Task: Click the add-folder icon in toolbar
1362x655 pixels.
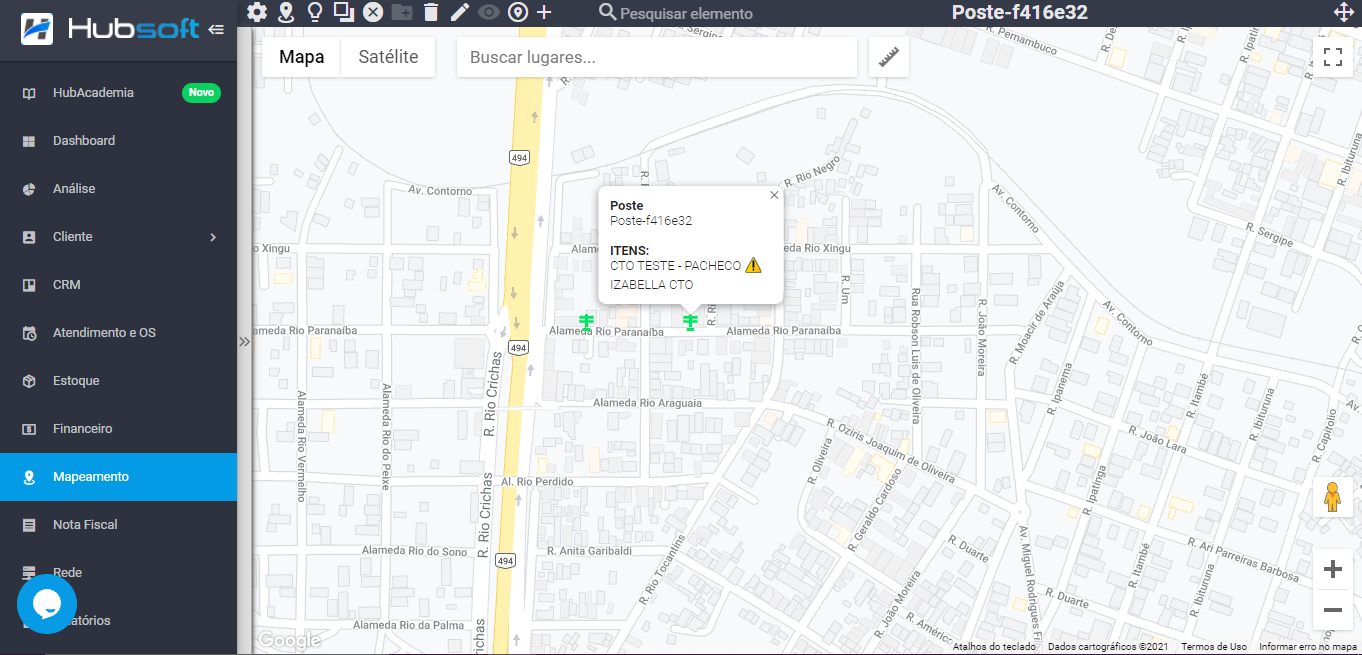Action: [x=402, y=12]
